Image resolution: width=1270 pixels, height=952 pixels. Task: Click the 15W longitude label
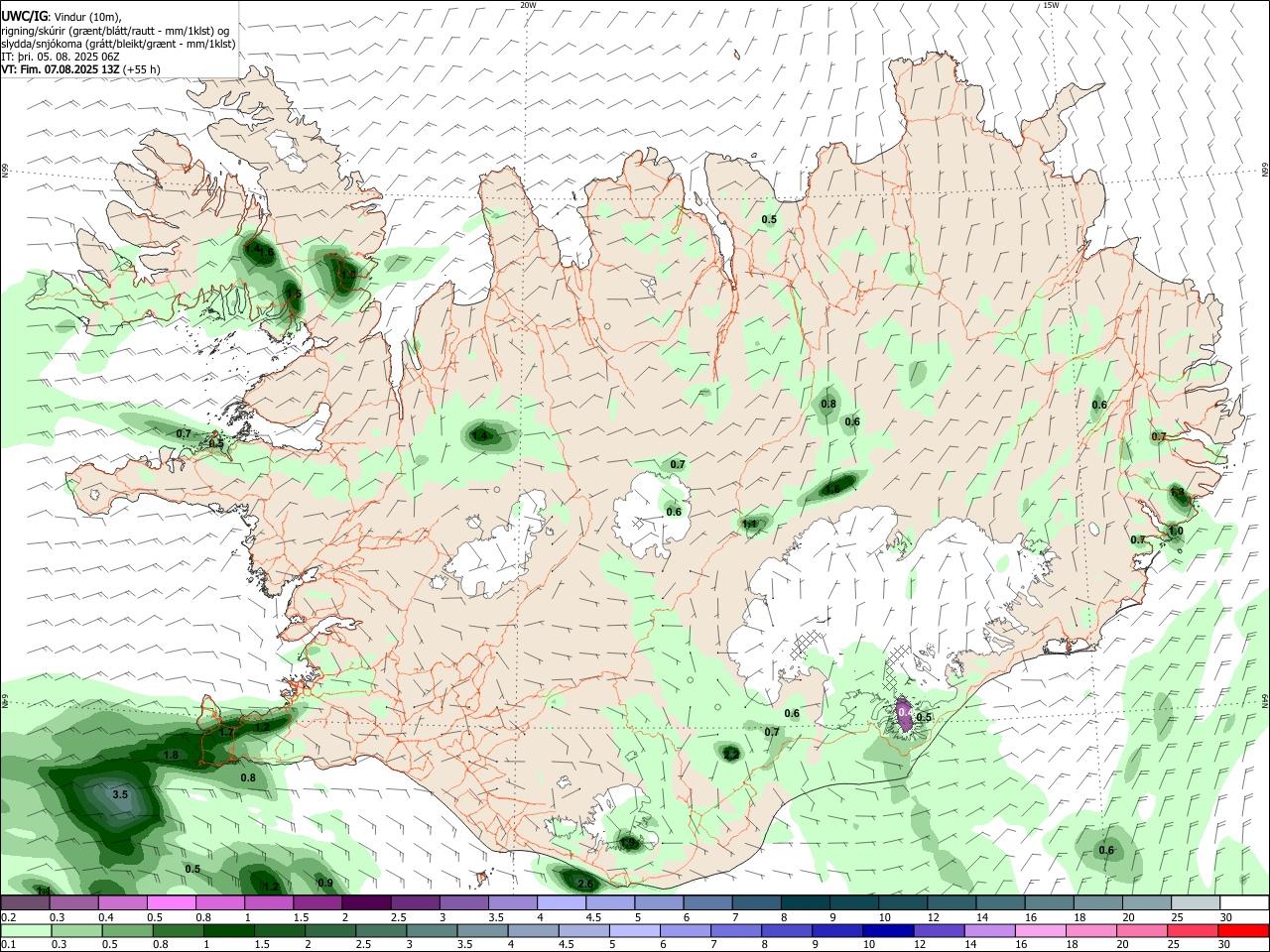[x=1051, y=5]
